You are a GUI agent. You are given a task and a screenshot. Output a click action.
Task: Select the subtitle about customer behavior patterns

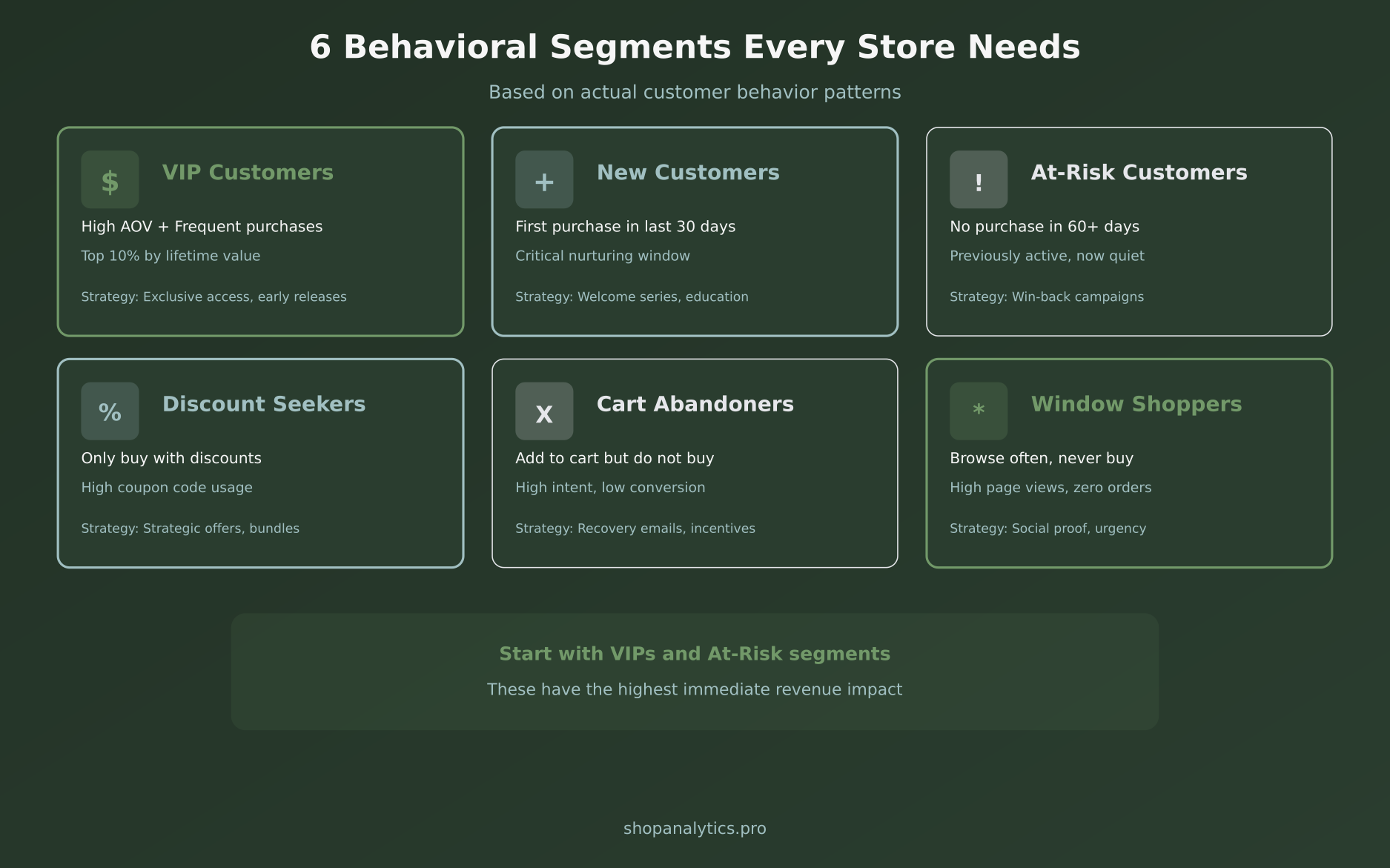(x=695, y=92)
